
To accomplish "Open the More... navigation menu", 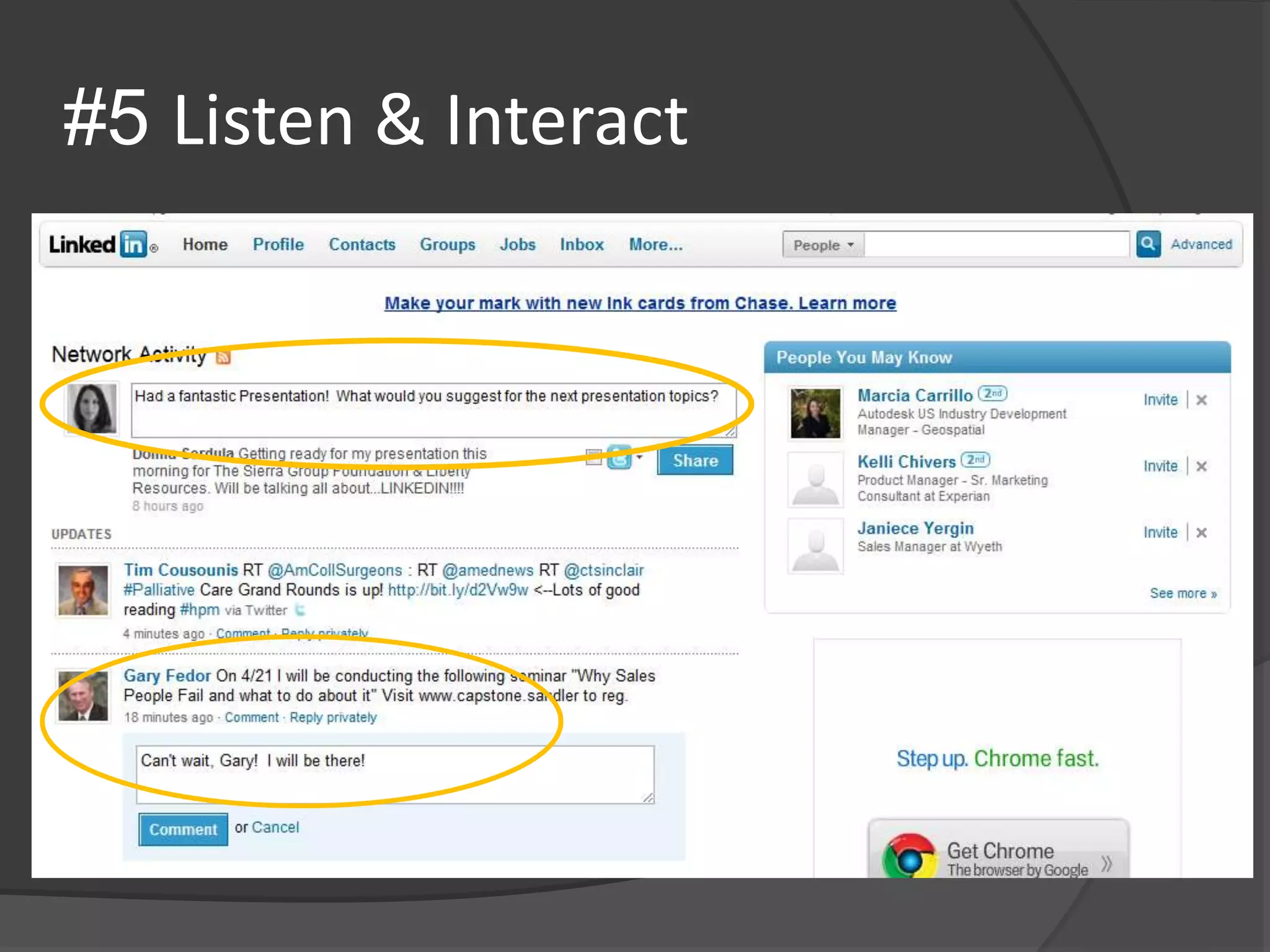I will (x=655, y=245).
